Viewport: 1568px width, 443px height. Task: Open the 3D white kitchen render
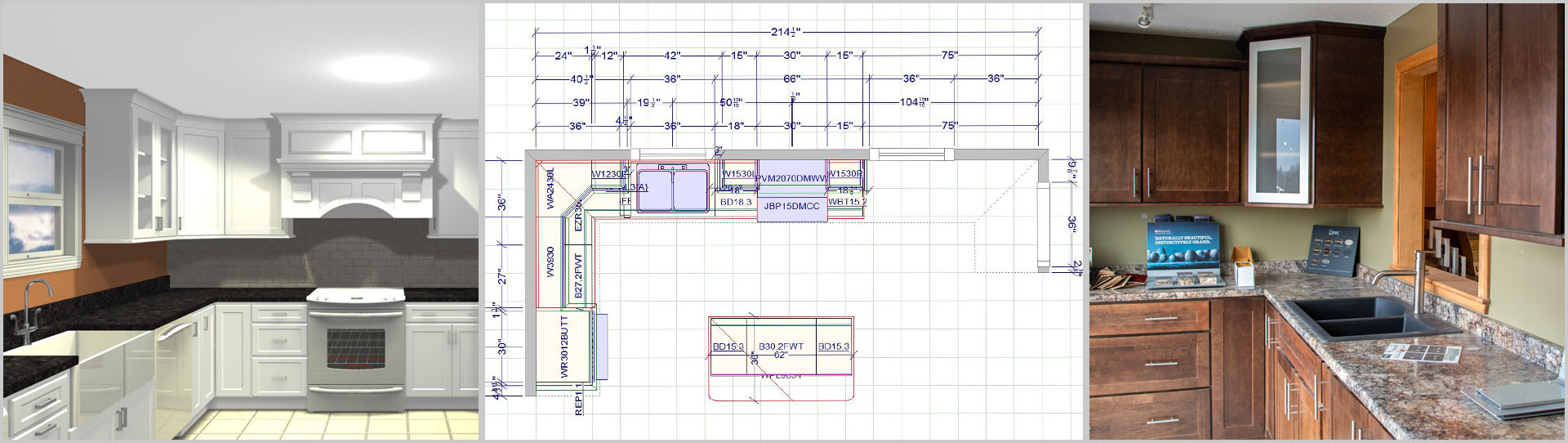pos(241,221)
